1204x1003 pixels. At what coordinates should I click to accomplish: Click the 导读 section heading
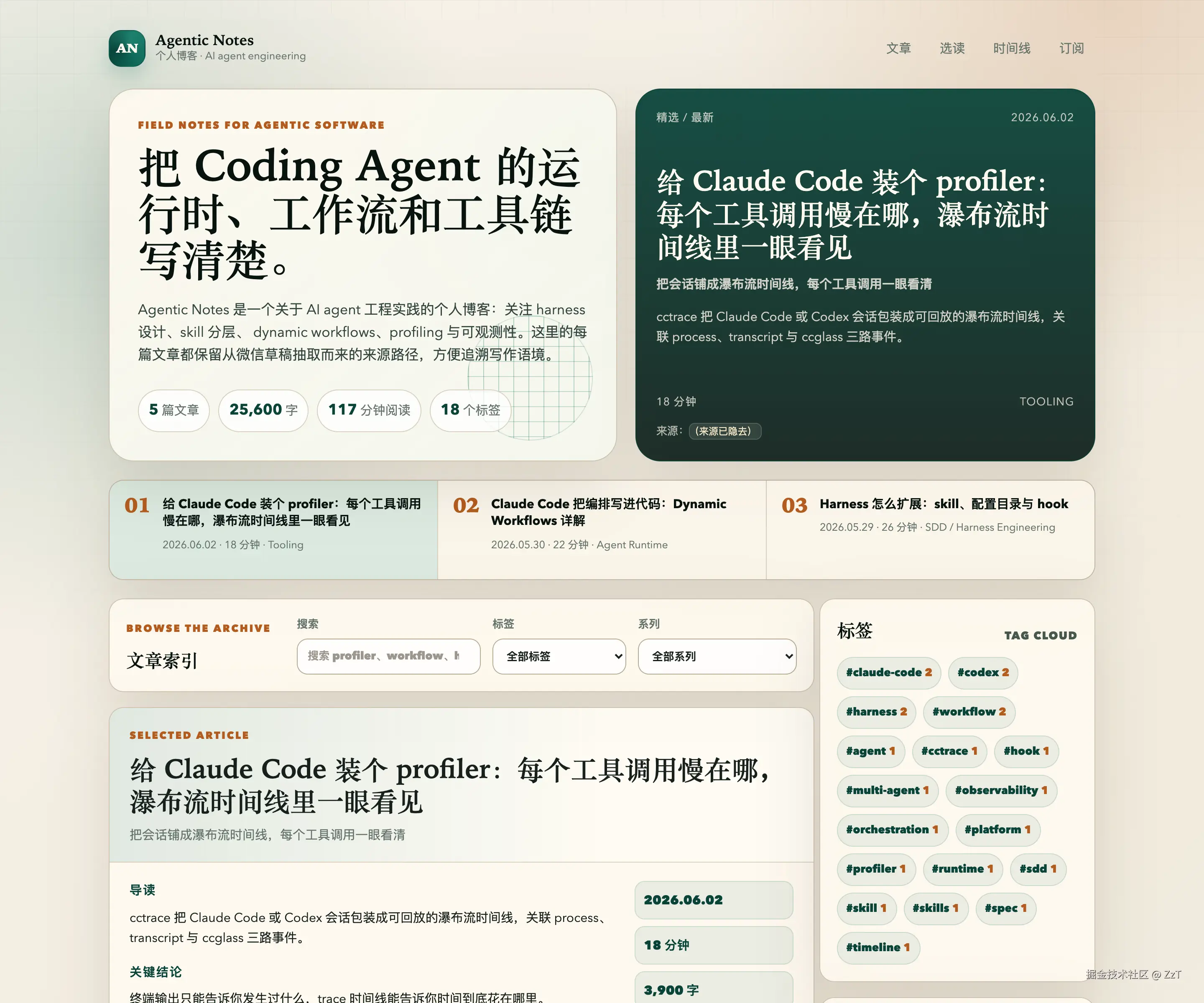[x=142, y=890]
